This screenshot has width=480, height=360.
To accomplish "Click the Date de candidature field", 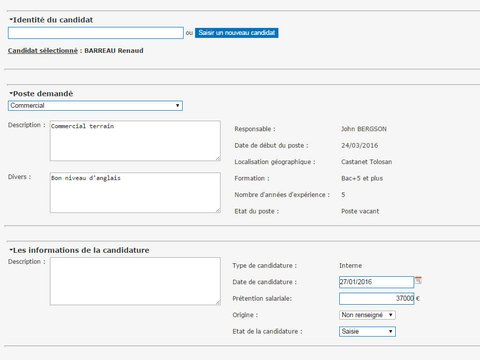I will 376,282.
